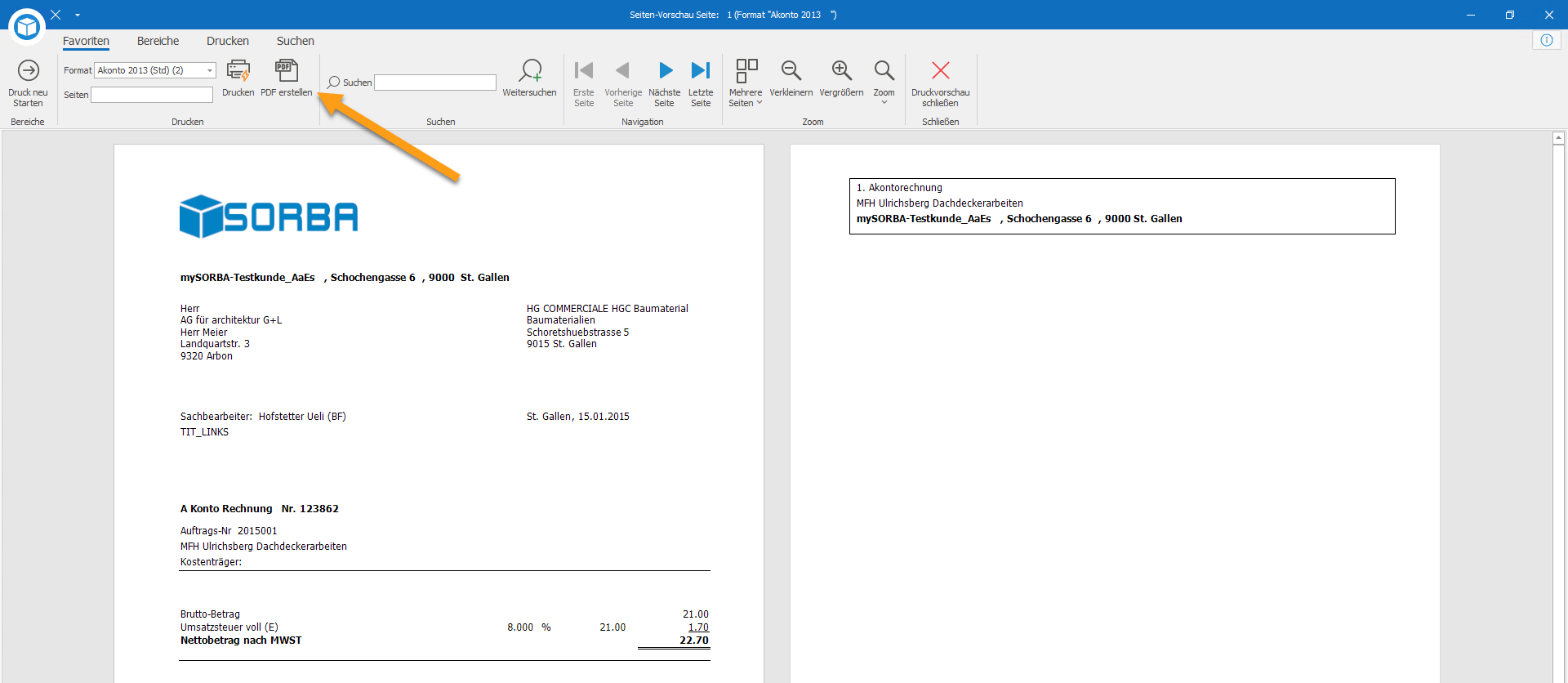Viewport: 1568px width, 683px height.
Task: Open quick access toolbar dropdown arrow
Action: click(78, 16)
